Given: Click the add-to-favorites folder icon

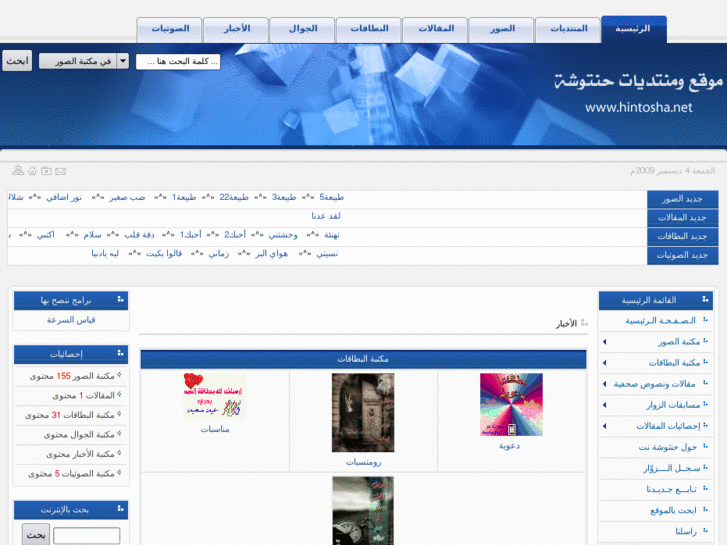Looking at the screenshot, I should (46, 171).
